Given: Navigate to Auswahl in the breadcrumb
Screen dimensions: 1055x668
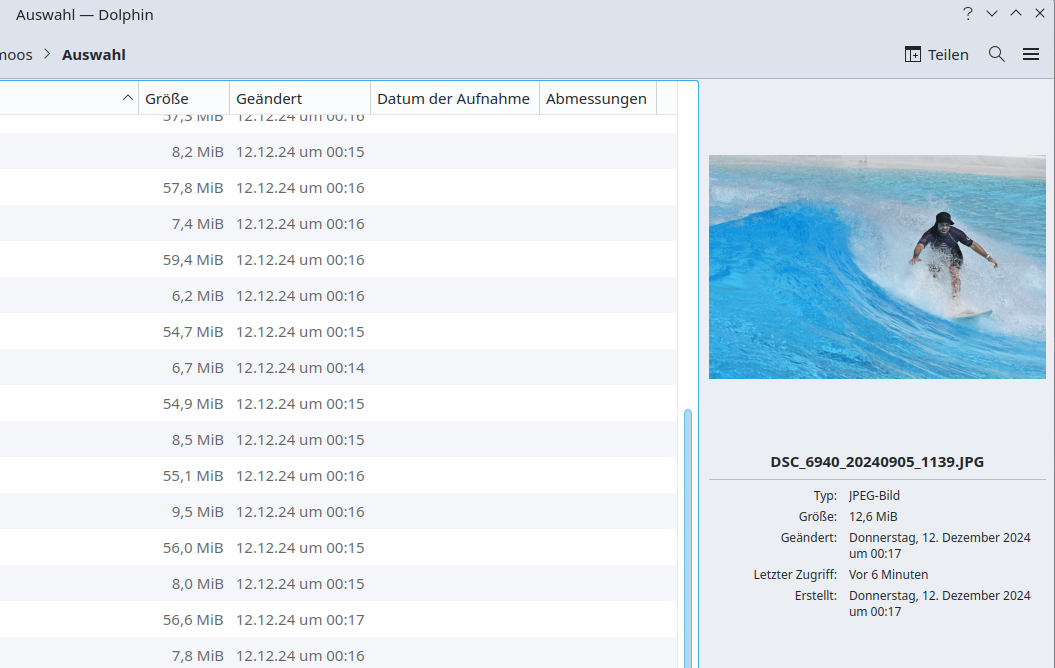Looking at the screenshot, I should tap(94, 54).
